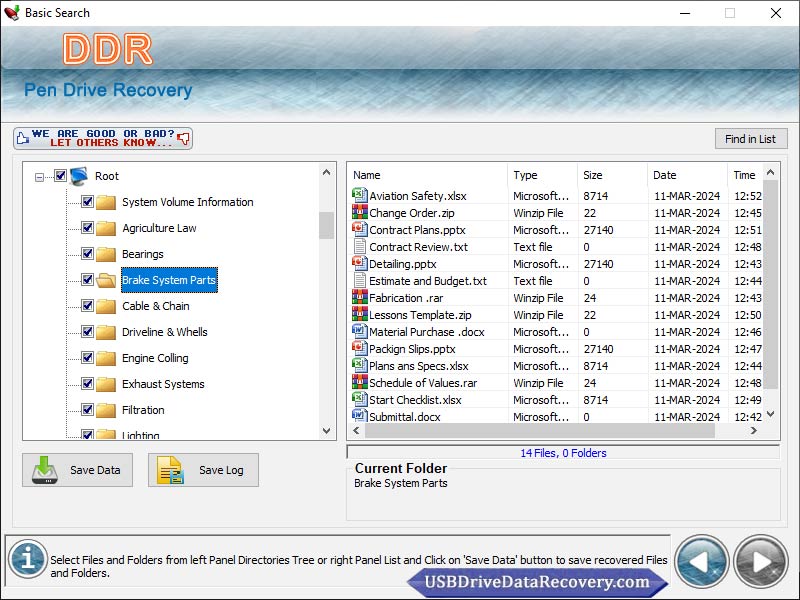This screenshot has height=600, width=800.
Task: Sort file list by Type column
Action: [543, 175]
